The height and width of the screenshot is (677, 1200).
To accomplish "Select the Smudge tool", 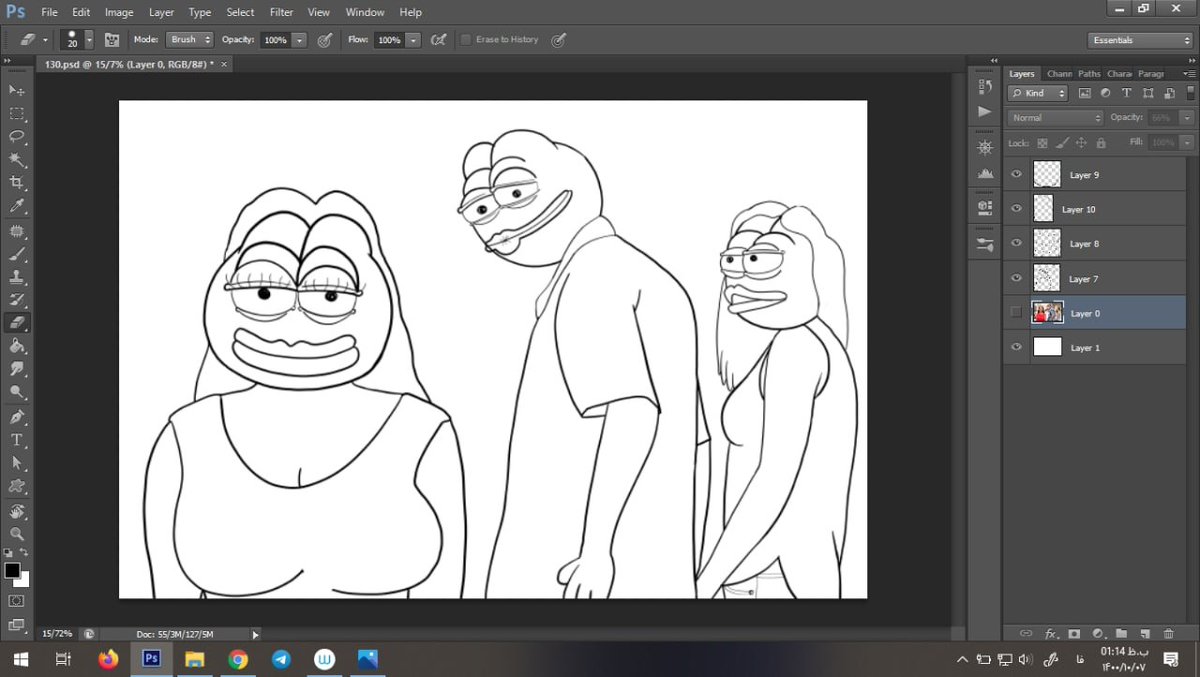I will tap(17, 368).
